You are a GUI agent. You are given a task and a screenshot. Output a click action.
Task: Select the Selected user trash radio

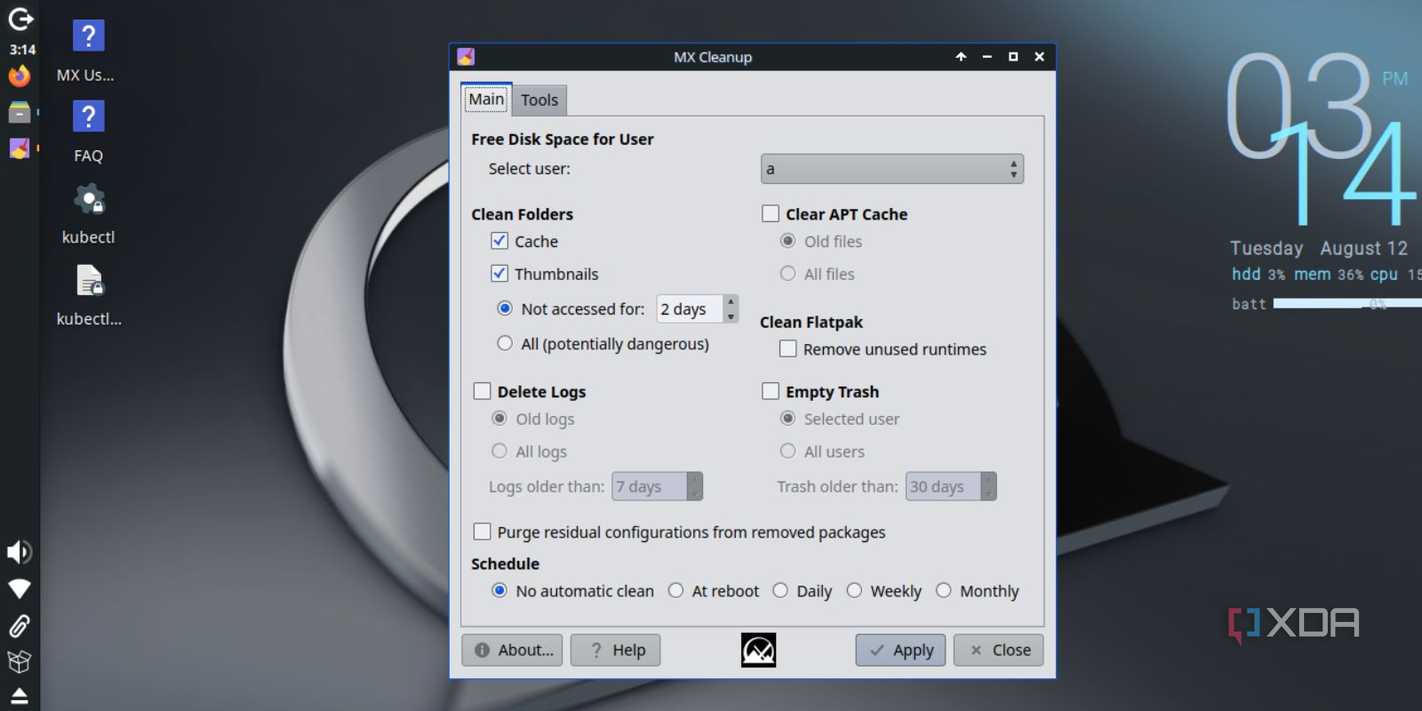click(x=788, y=419)
